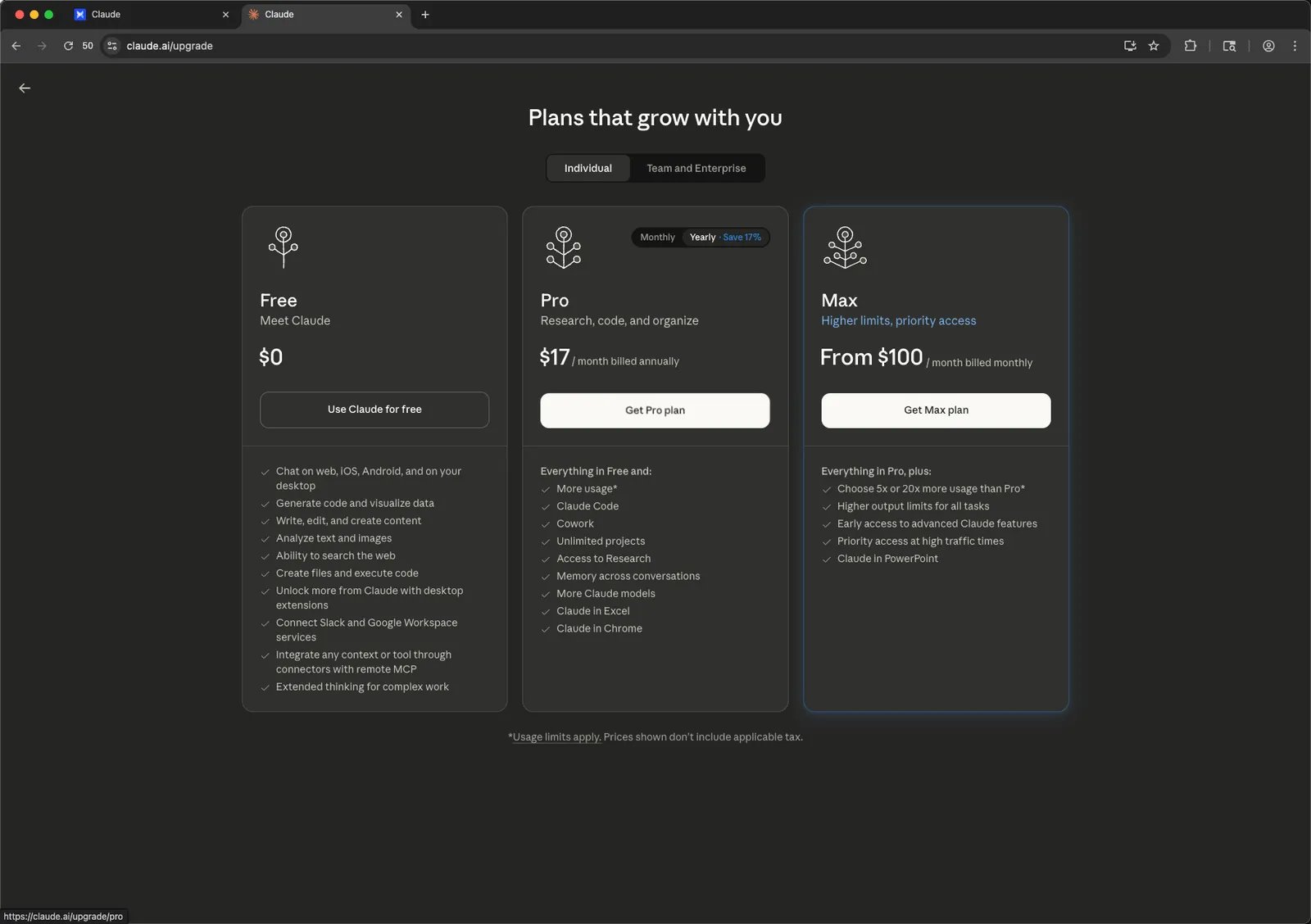Click the $17 price text

555,357
